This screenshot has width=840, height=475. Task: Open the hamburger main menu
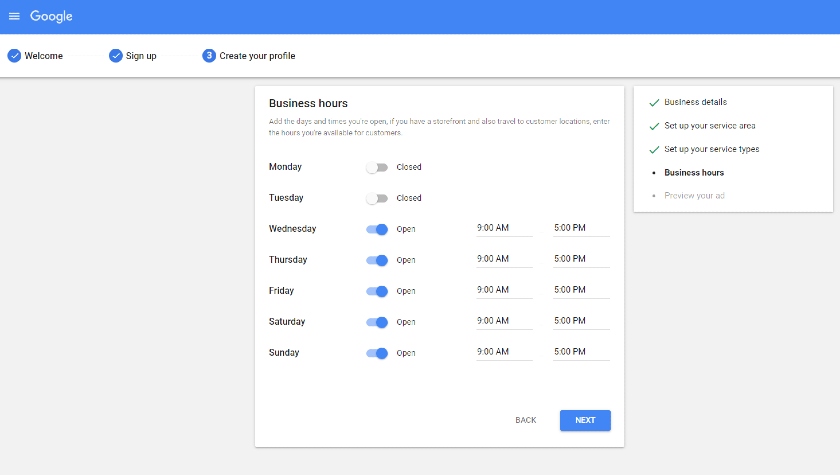14,16
